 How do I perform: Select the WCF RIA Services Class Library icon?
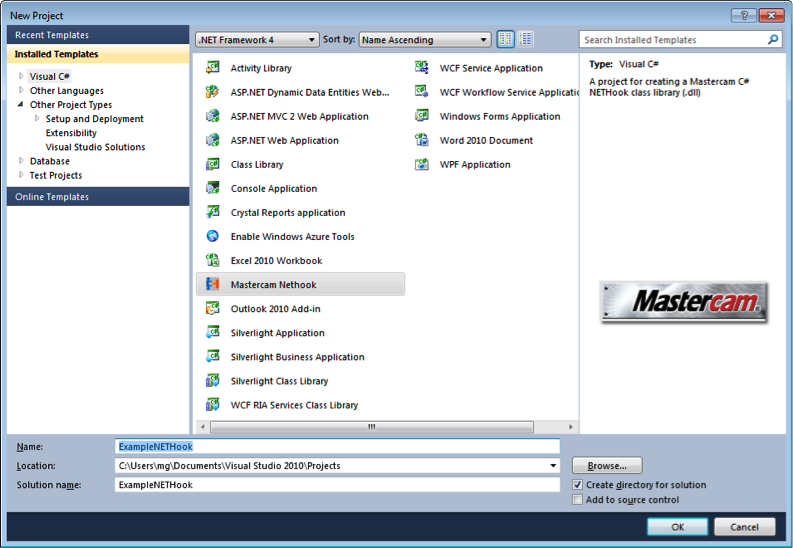[212, 404]
